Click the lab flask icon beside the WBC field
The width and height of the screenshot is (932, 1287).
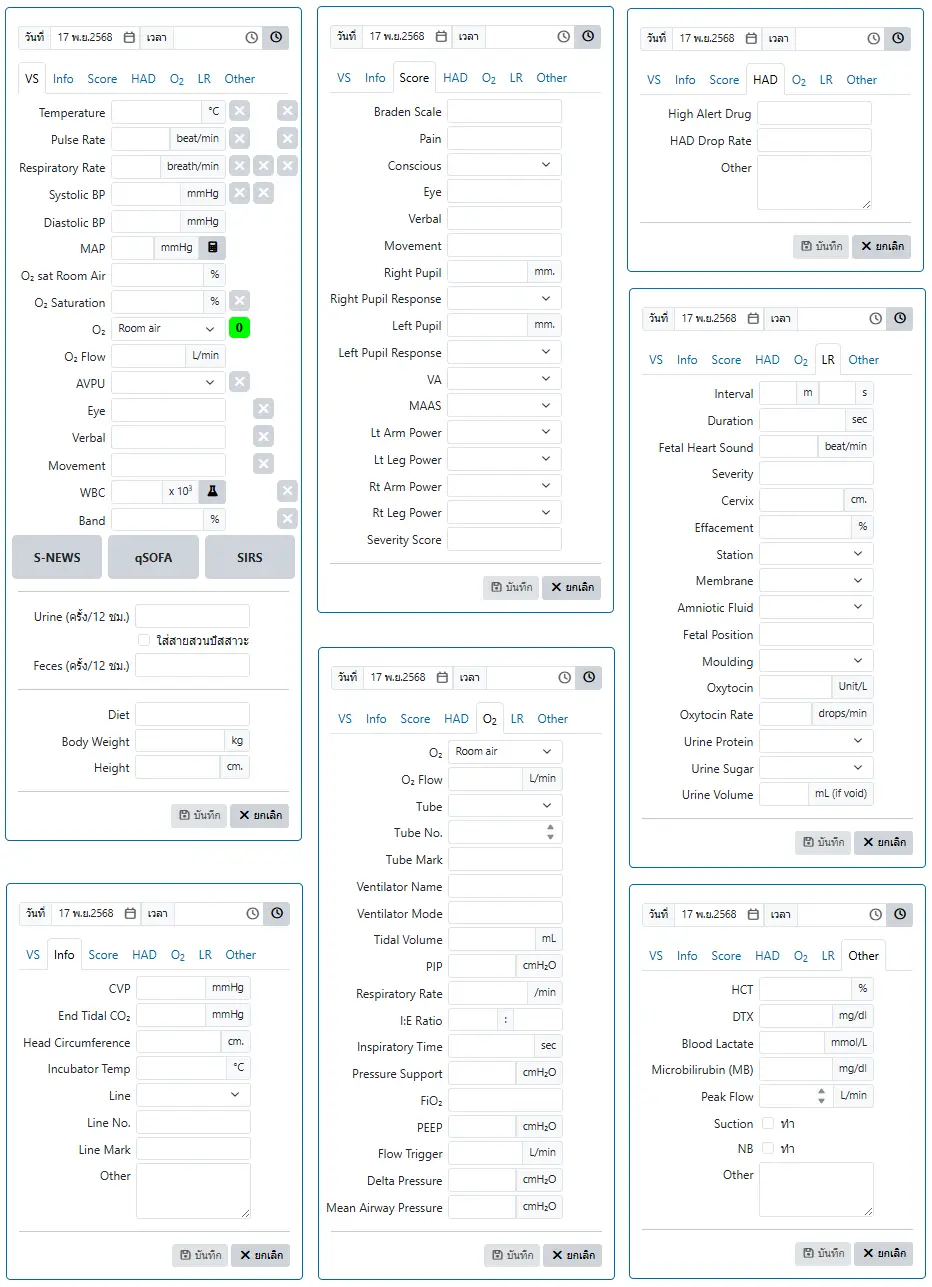pos(213,491)
